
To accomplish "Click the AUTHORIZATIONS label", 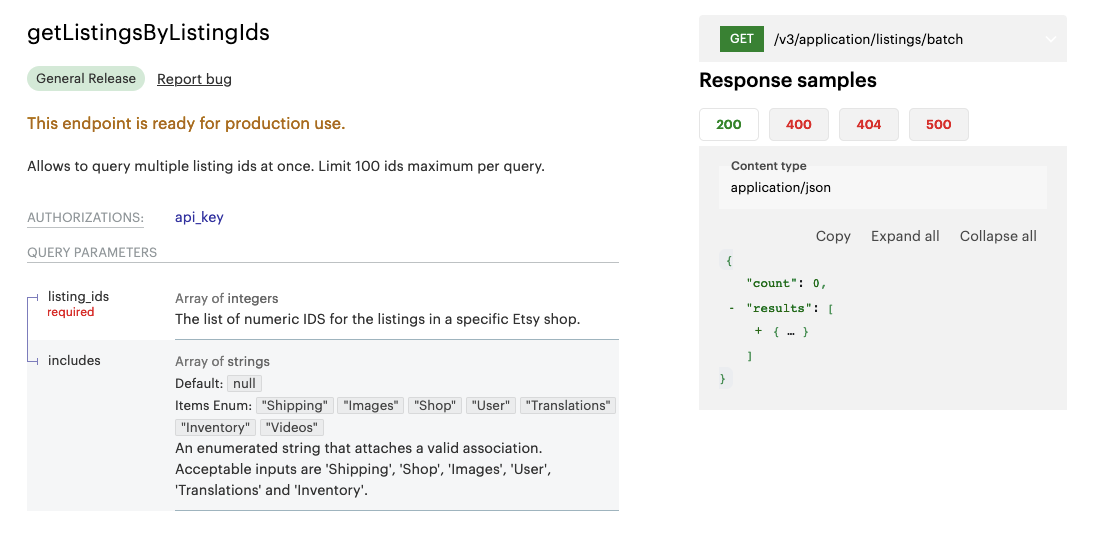I will [85, 217].
